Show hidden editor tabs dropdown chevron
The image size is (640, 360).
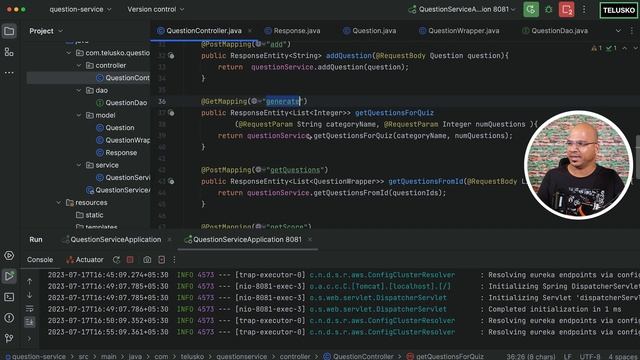pyautogui.click(x=618, y=31)
